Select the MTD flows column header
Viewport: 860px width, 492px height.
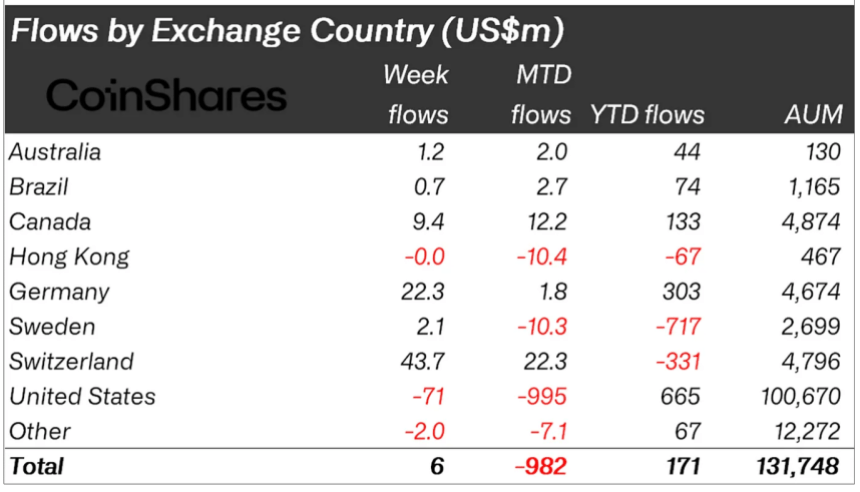tap(540, 95)
